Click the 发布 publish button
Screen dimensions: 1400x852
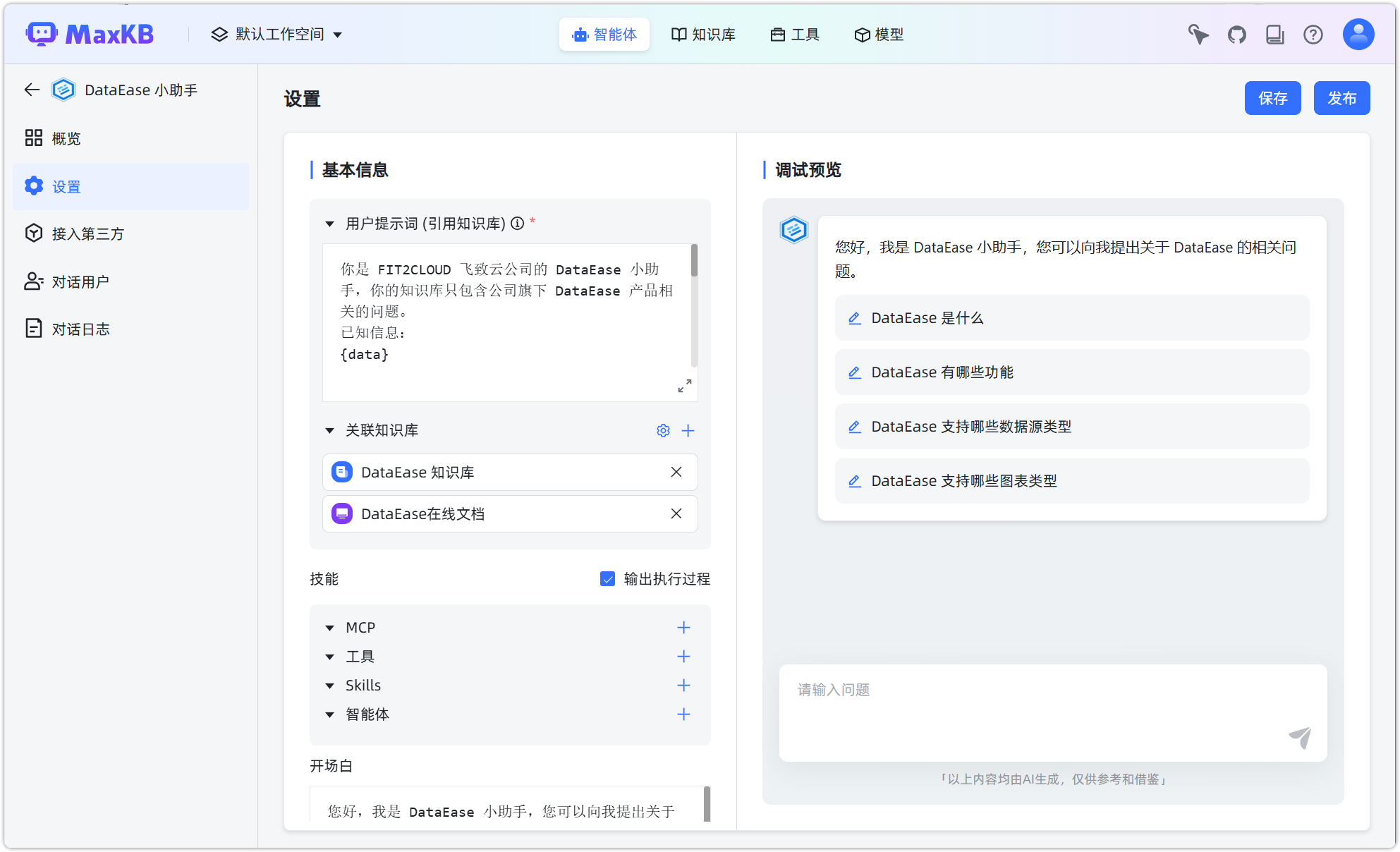(x=1341, y=98)
